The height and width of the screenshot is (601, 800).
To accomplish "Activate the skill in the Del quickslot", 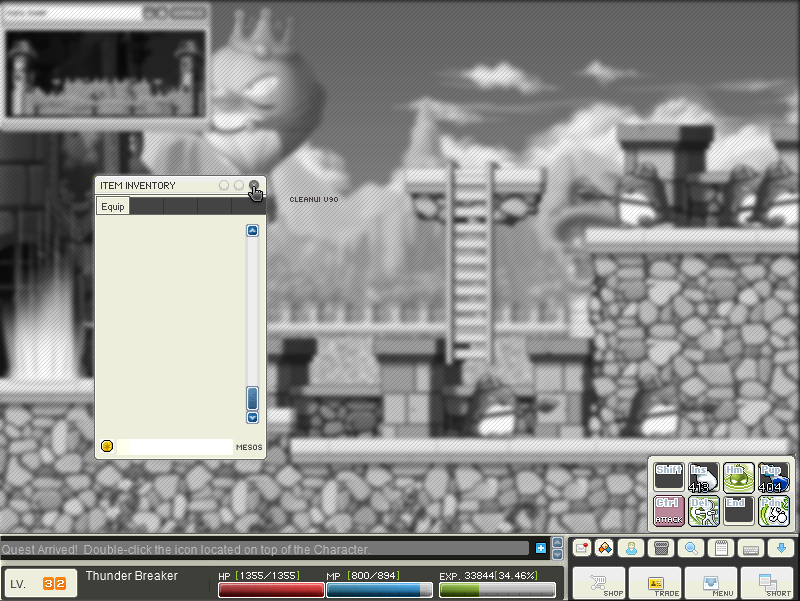I will (704, 511).
